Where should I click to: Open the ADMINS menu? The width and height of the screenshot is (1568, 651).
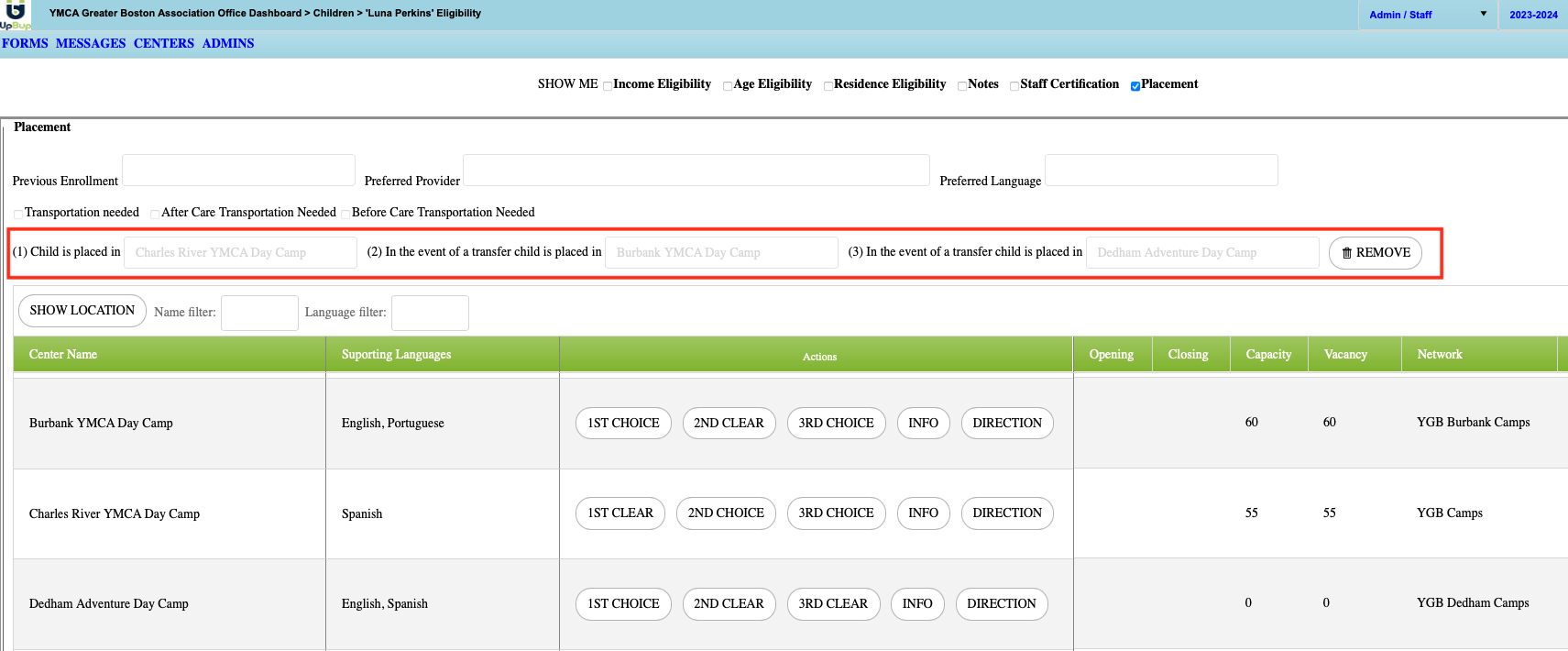pyautogui.click(x=228, y=43)
